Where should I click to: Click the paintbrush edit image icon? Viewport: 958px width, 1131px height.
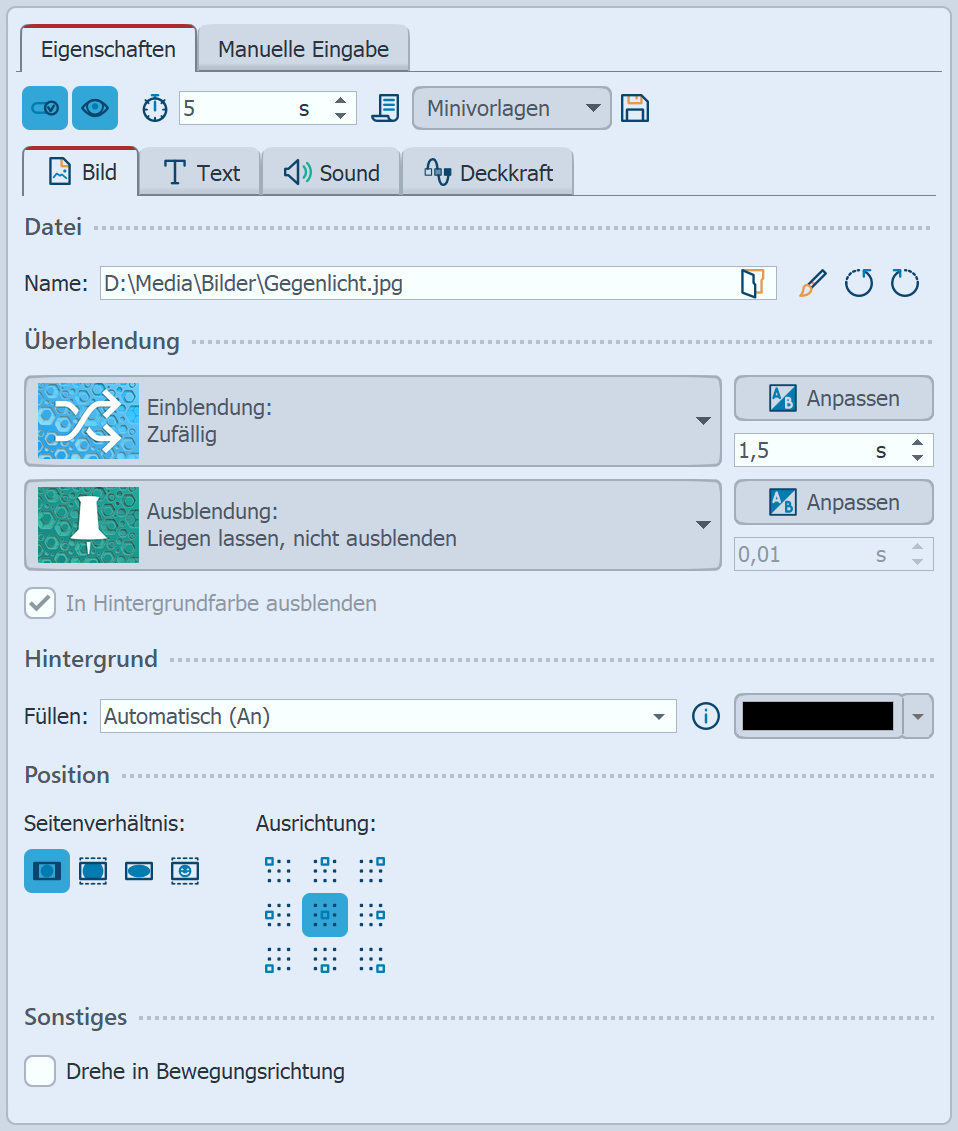812,284
